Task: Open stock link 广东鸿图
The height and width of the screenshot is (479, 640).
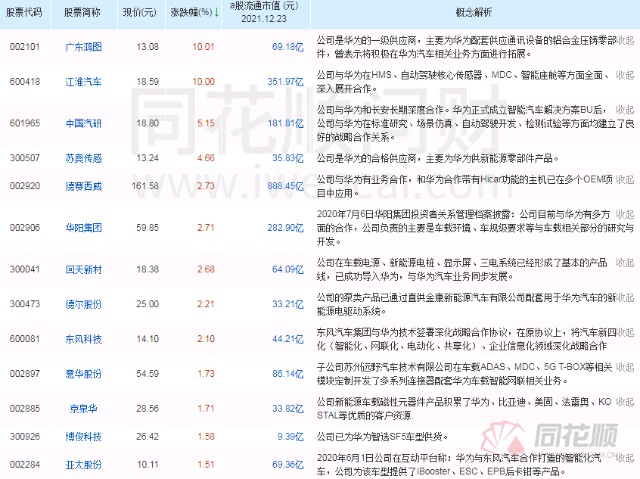Action: tap(84, 45)
